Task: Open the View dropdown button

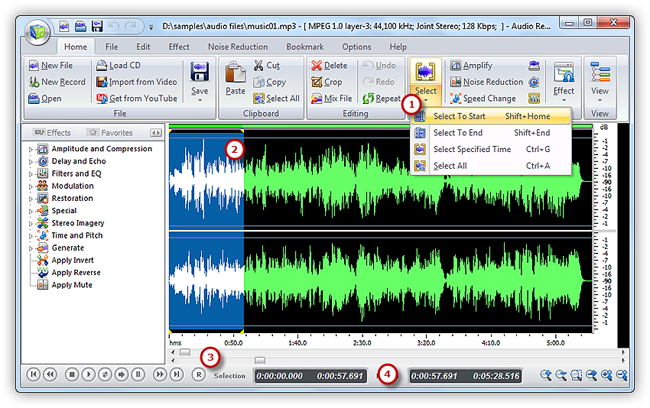Action: click(x=600, y=83)
